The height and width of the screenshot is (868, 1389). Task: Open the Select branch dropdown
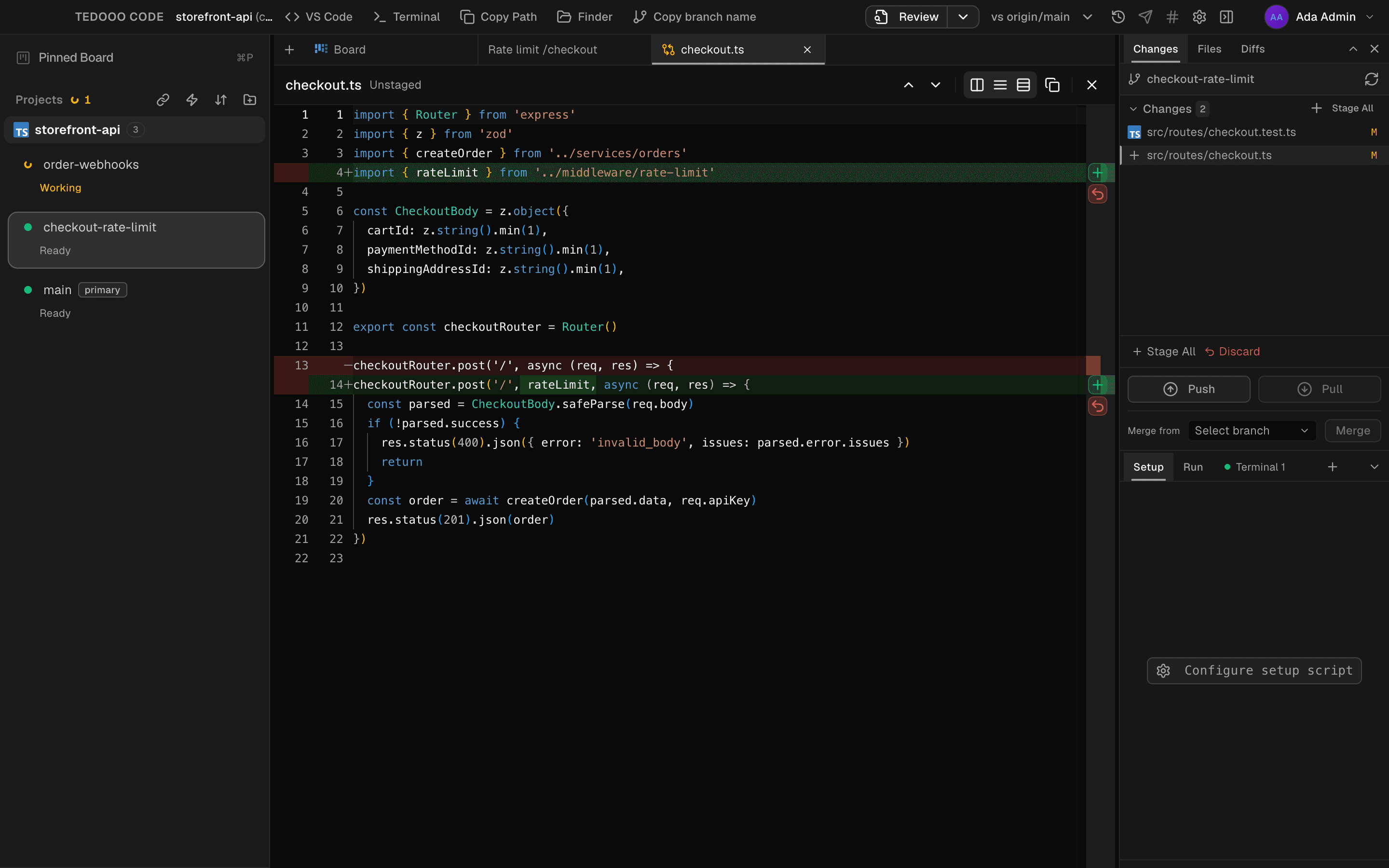tap(1252, 431)
